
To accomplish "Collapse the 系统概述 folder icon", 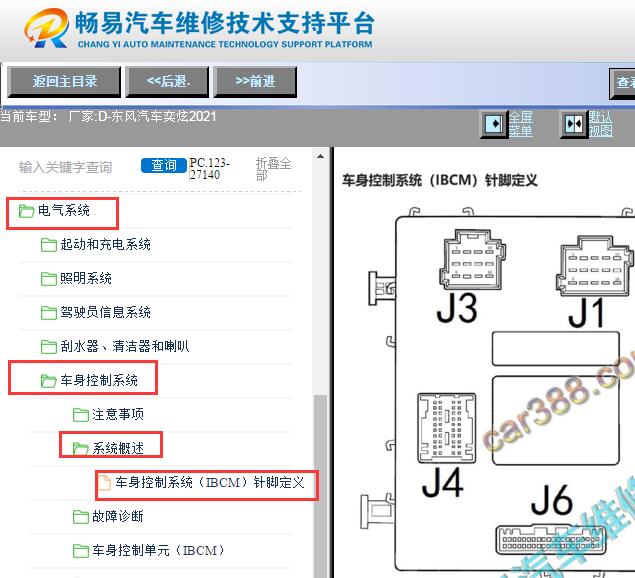I will point(81,449).
